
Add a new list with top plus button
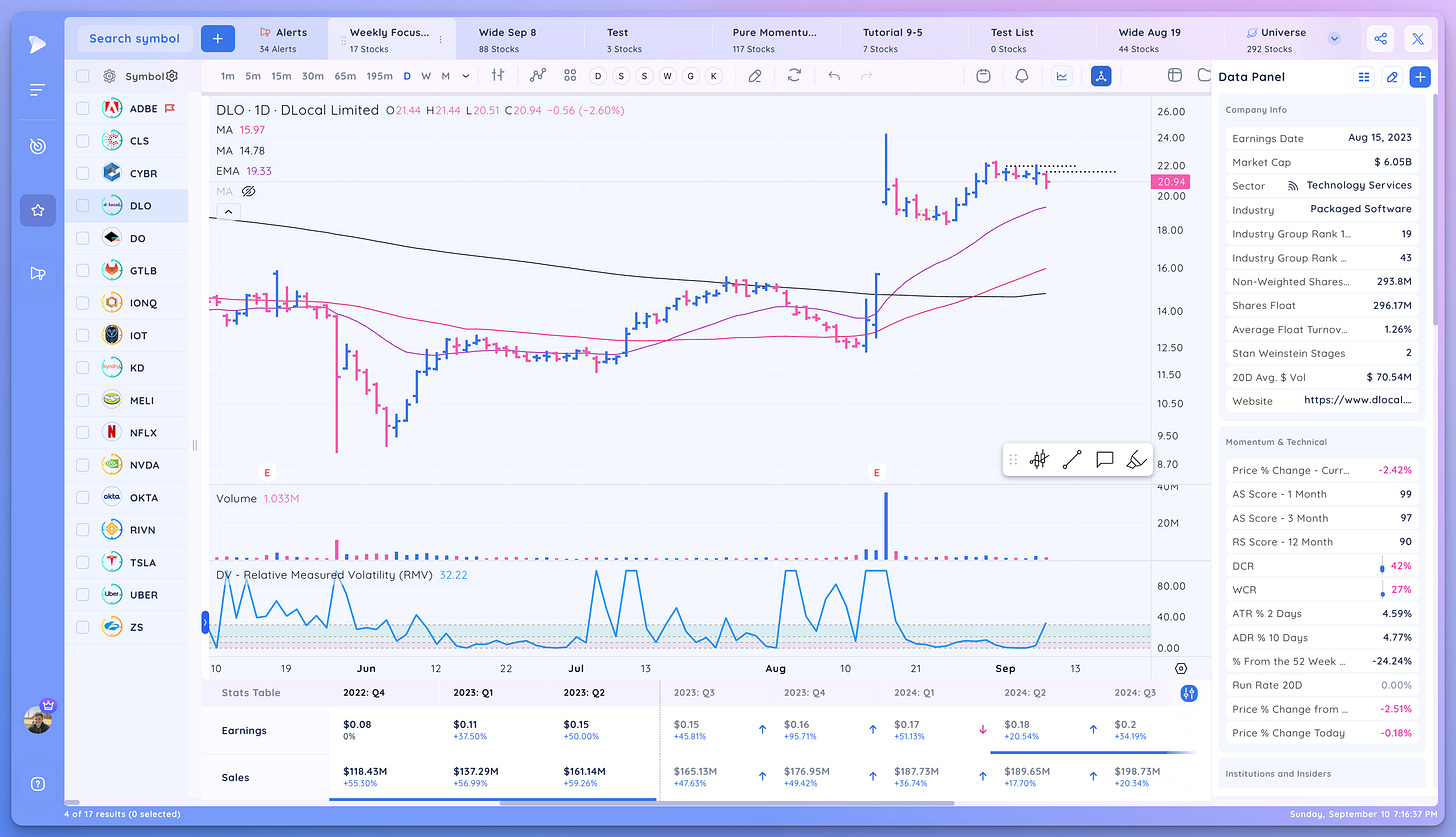217,38
